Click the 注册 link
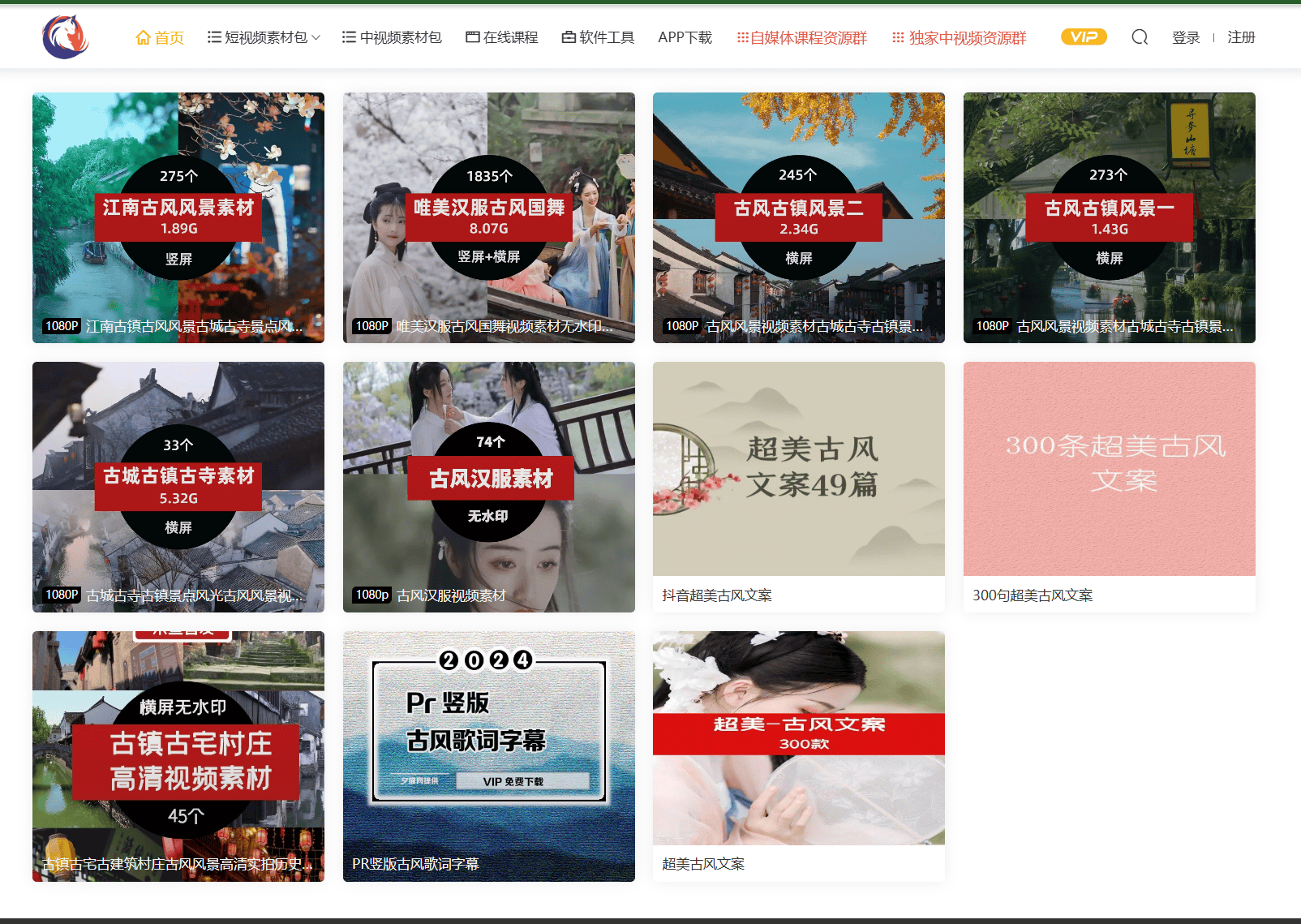Image resolution: width=1301 pixels, height=924 pixels. tap(1241, 37)
